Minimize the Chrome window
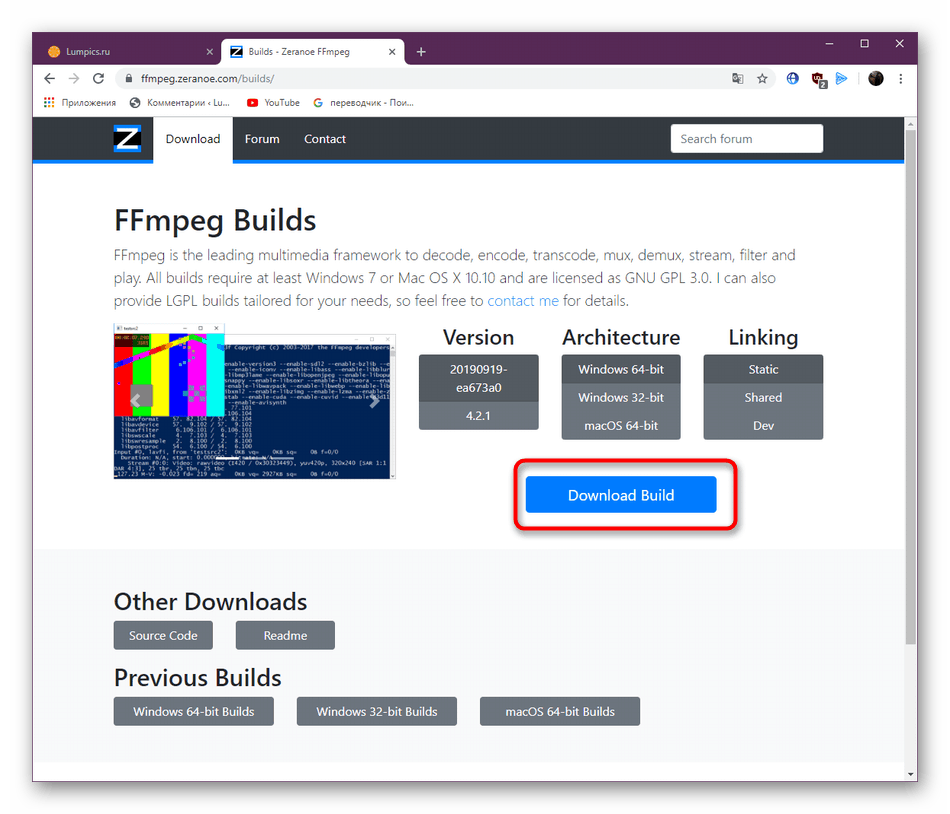The height and width of the screenshot is (814, 950). 829,44
